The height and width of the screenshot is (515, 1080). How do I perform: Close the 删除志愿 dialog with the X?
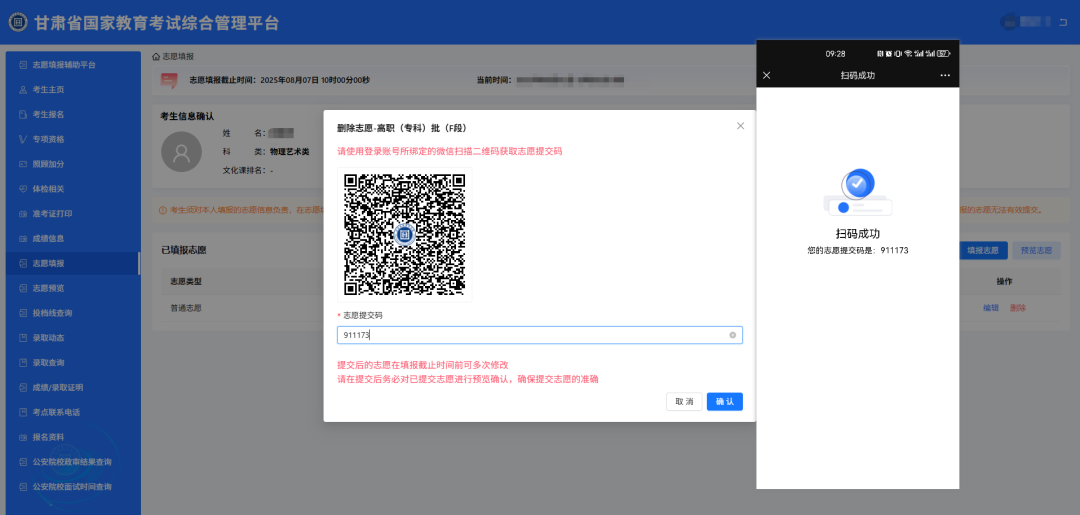740,126
